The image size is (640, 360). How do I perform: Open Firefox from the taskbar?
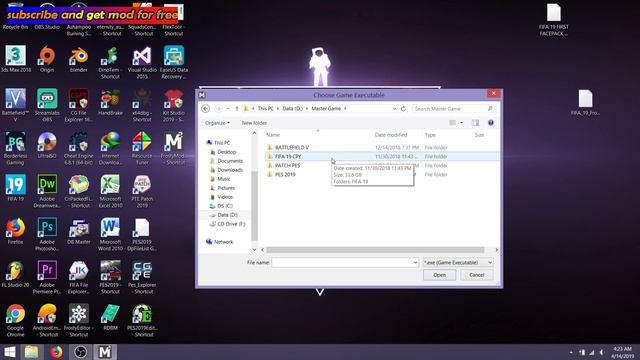(56, 352)
